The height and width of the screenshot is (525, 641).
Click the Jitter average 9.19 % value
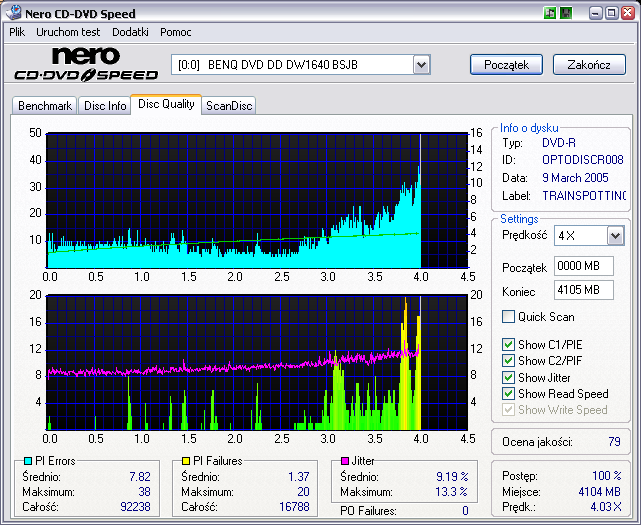[x=452, y=477]
